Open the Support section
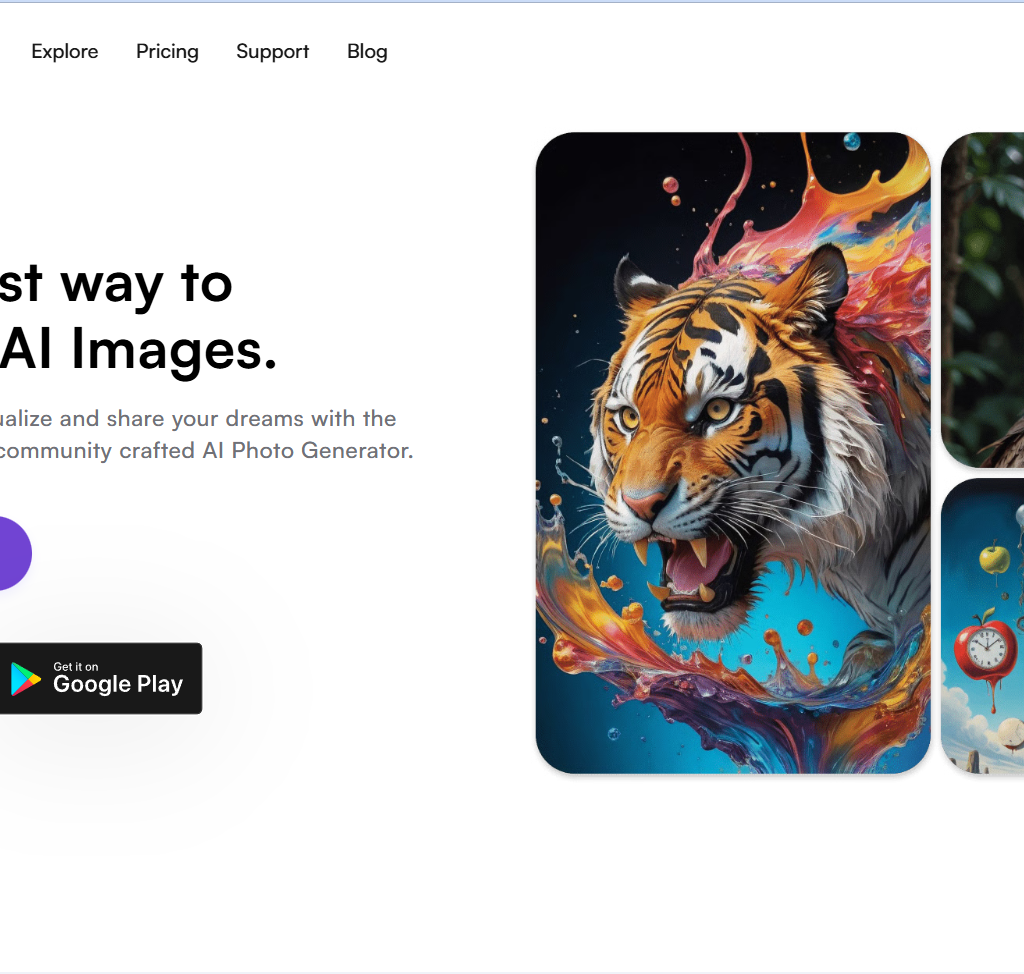Image resolution: width=1024 pixels, height=974 pixels. pyautogui.click(x=272, y=52)
